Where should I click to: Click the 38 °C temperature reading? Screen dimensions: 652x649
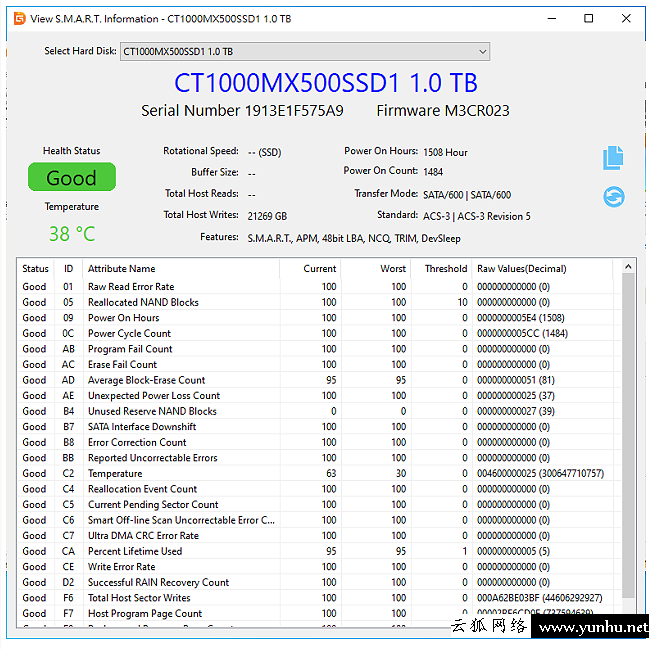[x=72, y=234]
